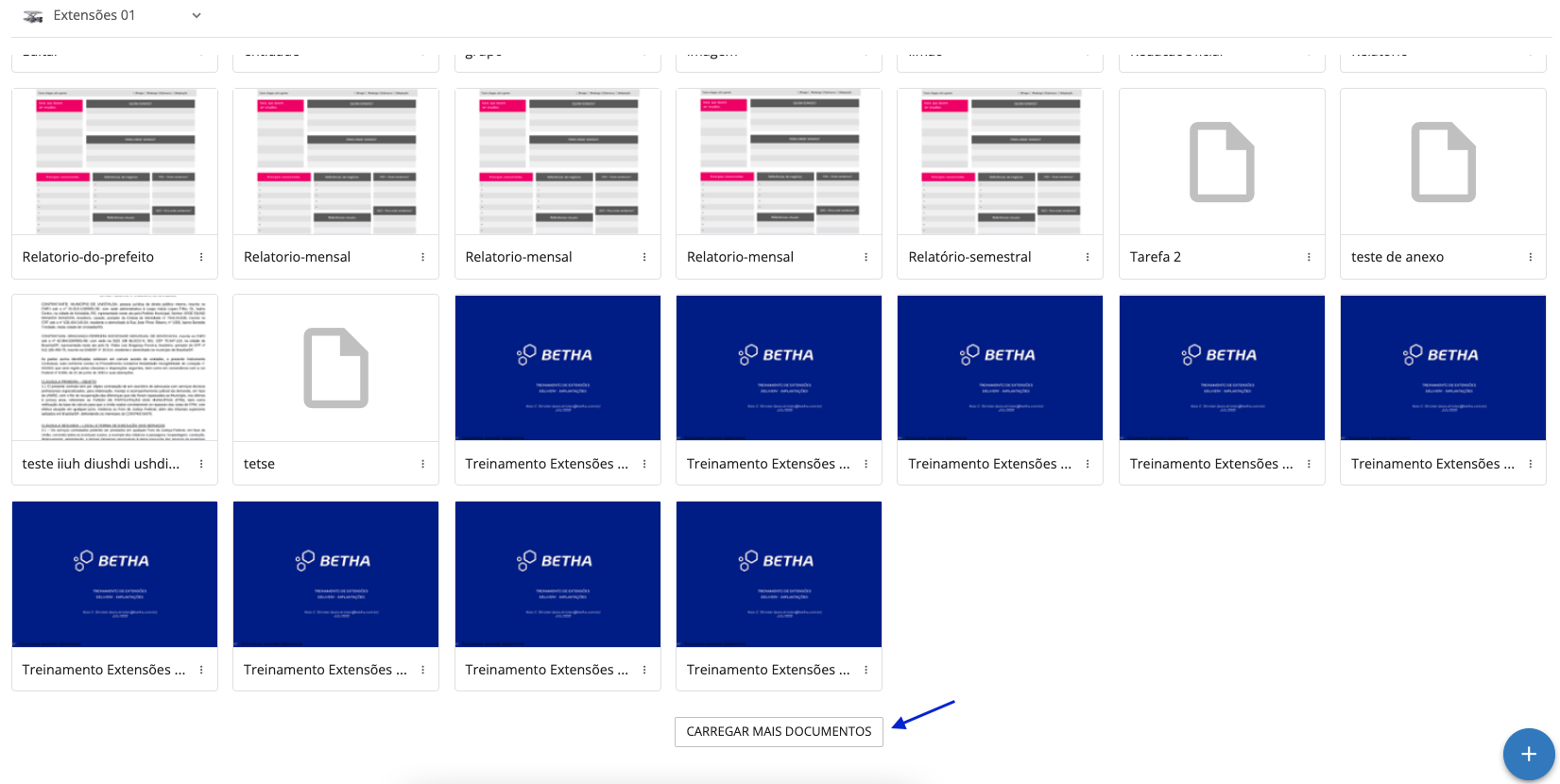Select the Relatório-semestral document thumbnail
The height and width of the screenshot is (784, 1560).
1000,162
